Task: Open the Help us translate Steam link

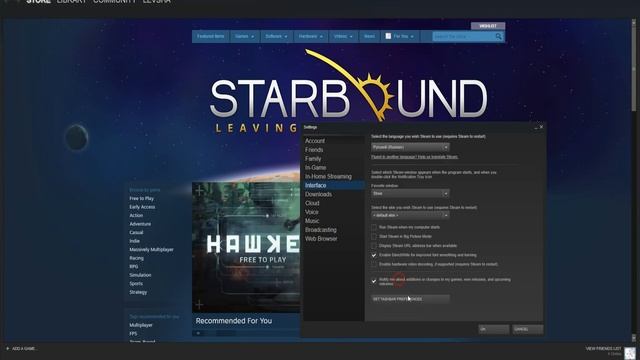Action: [x=414, y=157]
